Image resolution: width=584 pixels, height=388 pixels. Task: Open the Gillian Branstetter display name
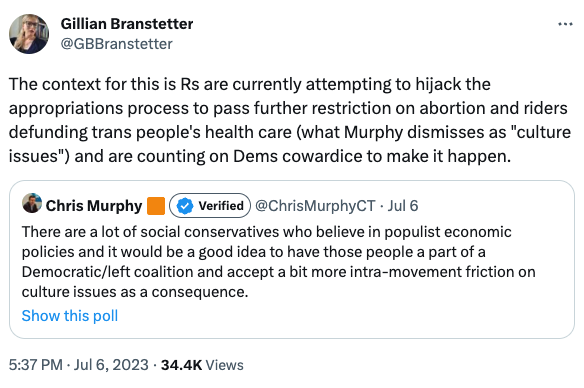[x=127, y=24]
